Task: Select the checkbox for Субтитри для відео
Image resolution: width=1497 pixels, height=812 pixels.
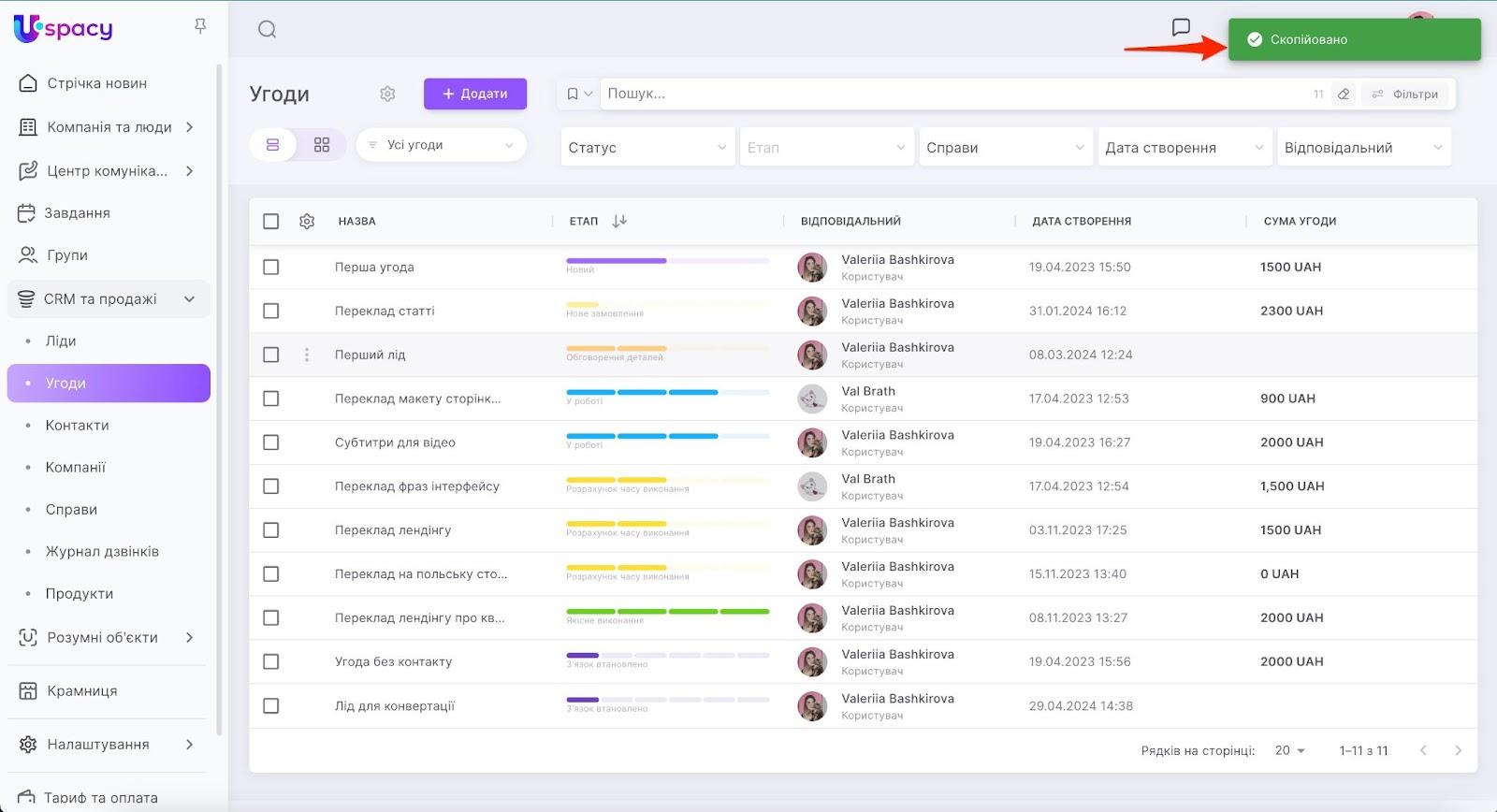Action: 271,442
